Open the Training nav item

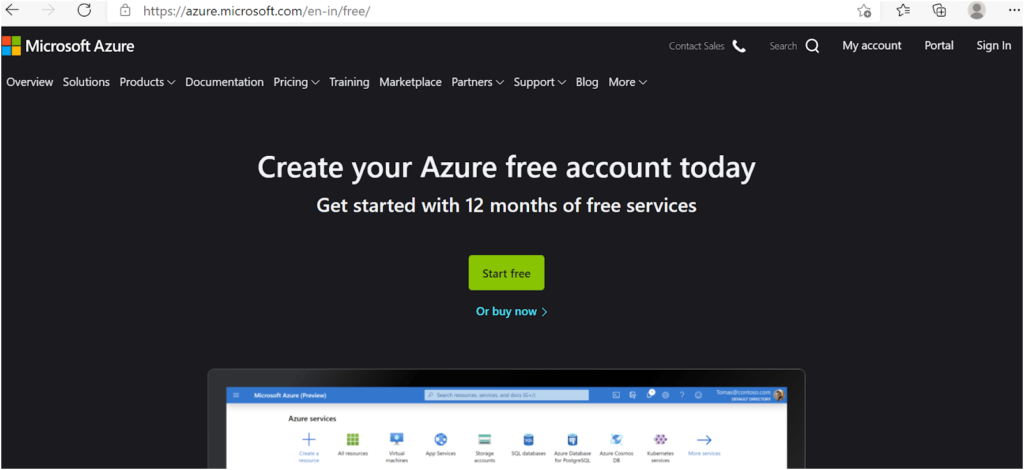349,82
